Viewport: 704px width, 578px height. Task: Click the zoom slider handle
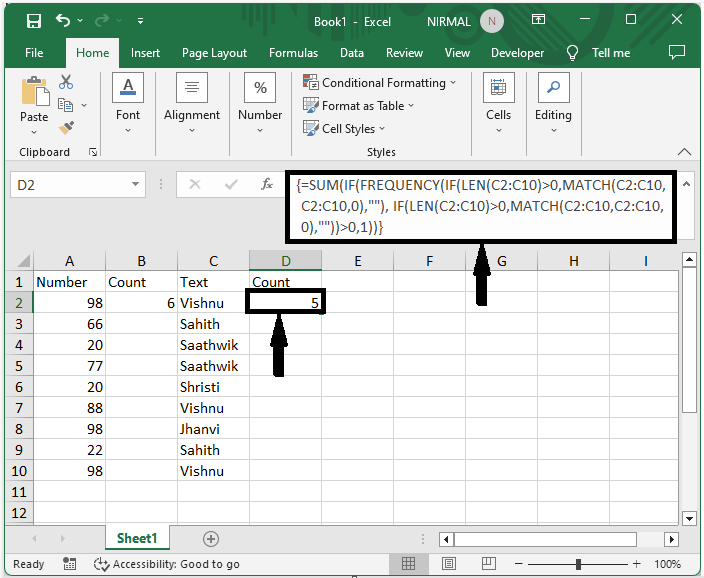click(x=578, y=564)
